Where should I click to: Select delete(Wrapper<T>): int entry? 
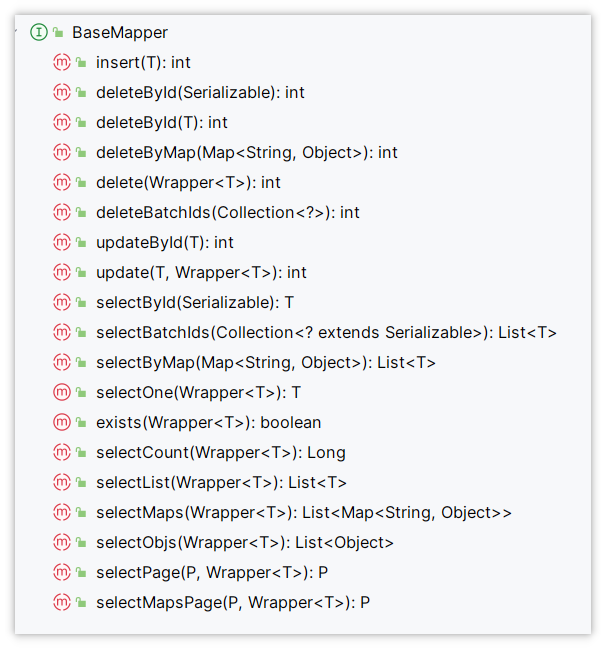[188, 183]
